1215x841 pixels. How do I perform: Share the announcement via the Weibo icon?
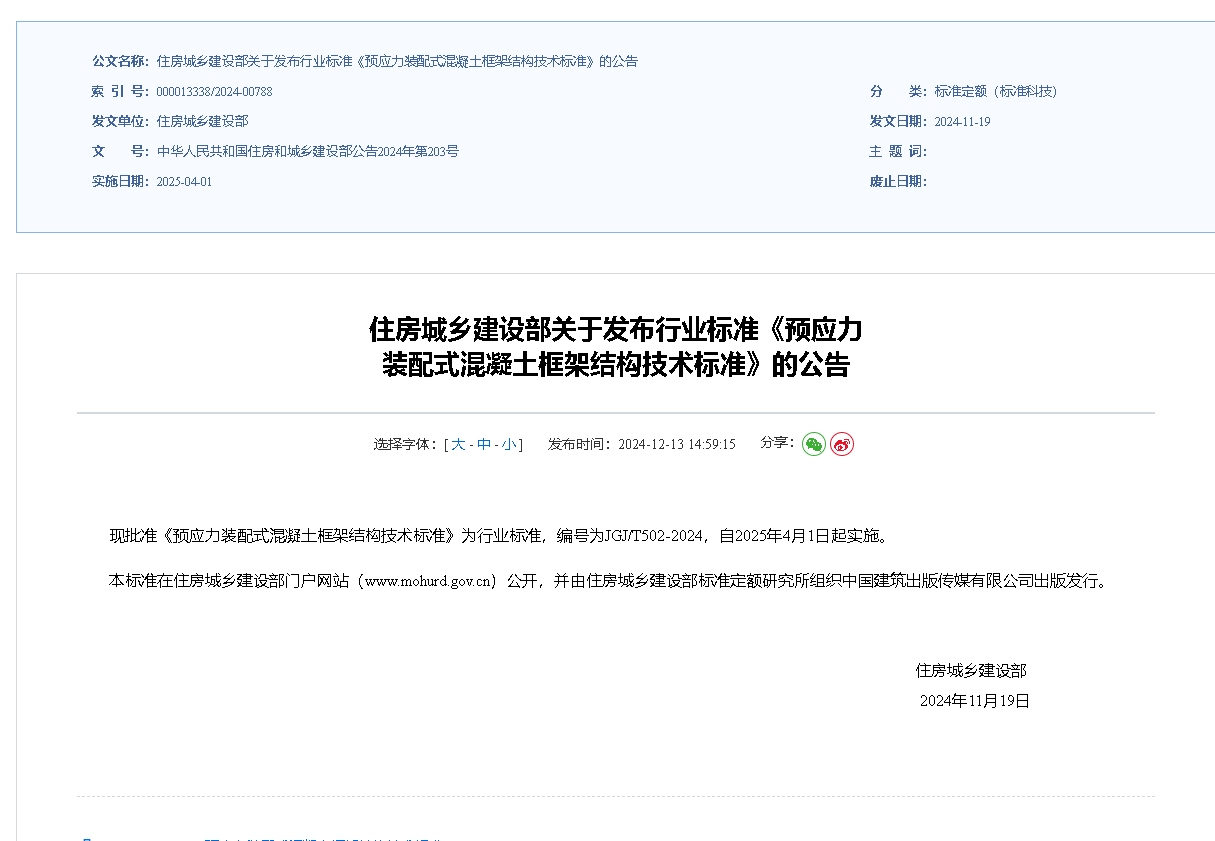pyautogui.click(x=842, y=444)
